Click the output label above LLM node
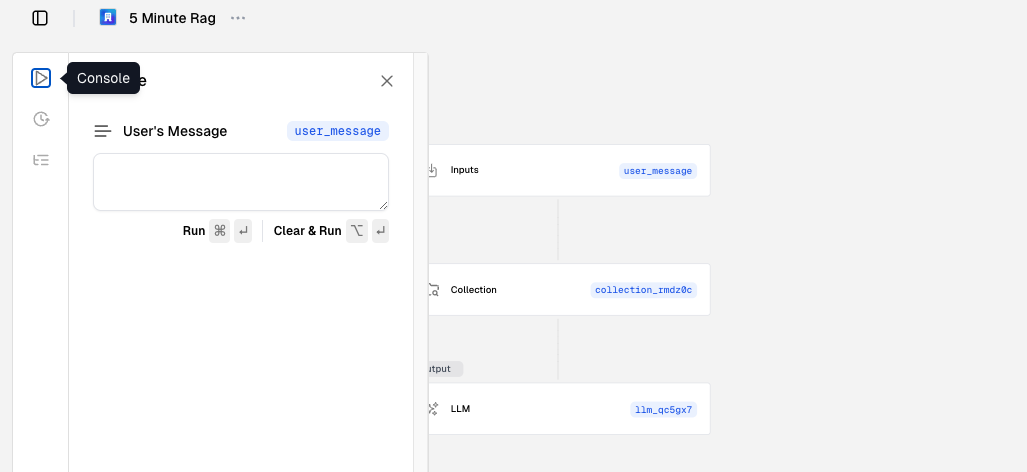 tap(441, 369)
